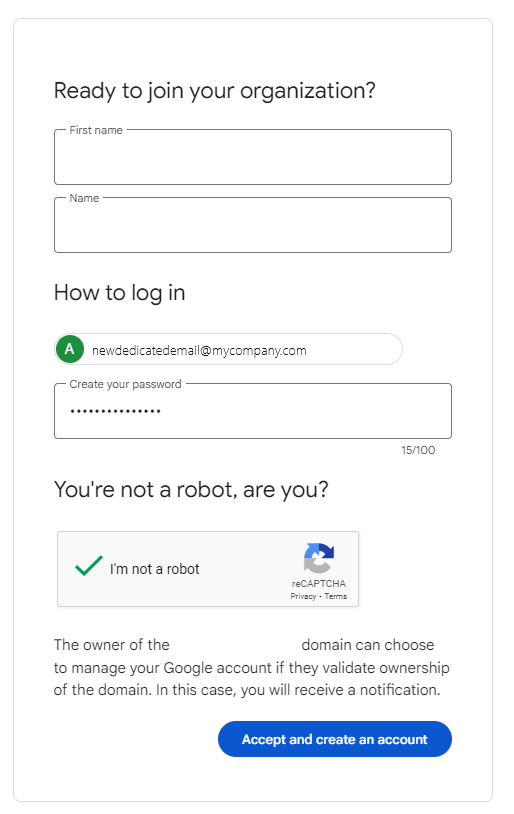Click Accept and create an account
This screenshot has width=514, height=814.
(335, 739)
